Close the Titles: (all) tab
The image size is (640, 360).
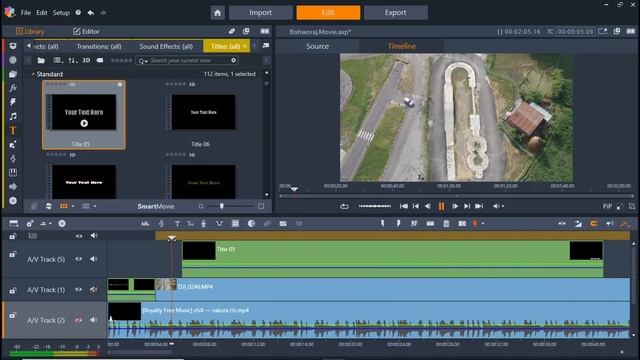pyautogui.click(x=245, y=47)
